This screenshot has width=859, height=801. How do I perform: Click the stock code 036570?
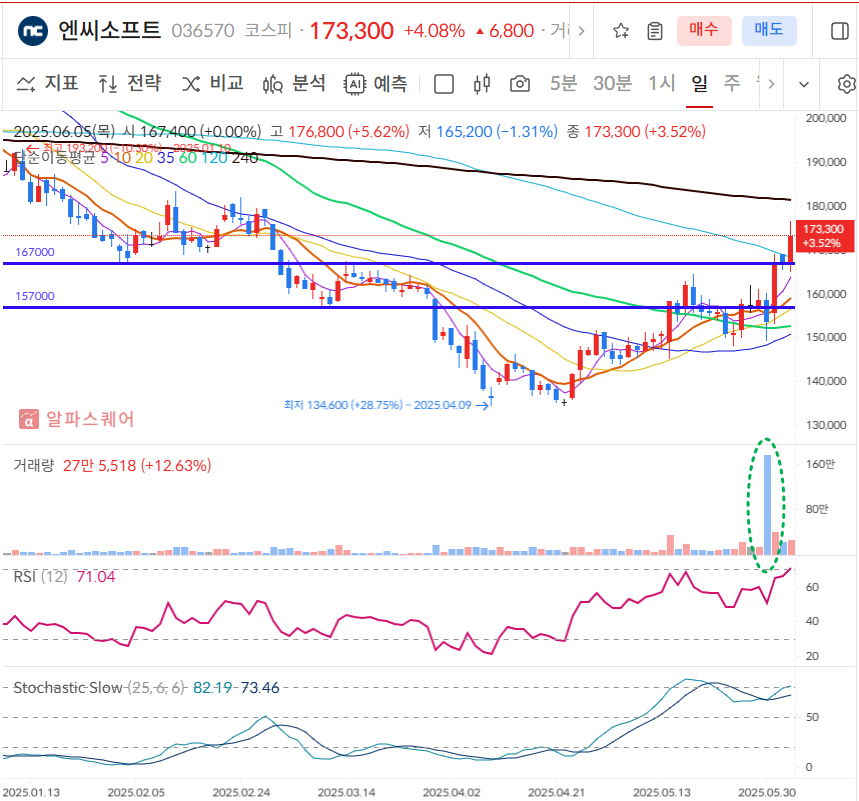tap(203, 31)
